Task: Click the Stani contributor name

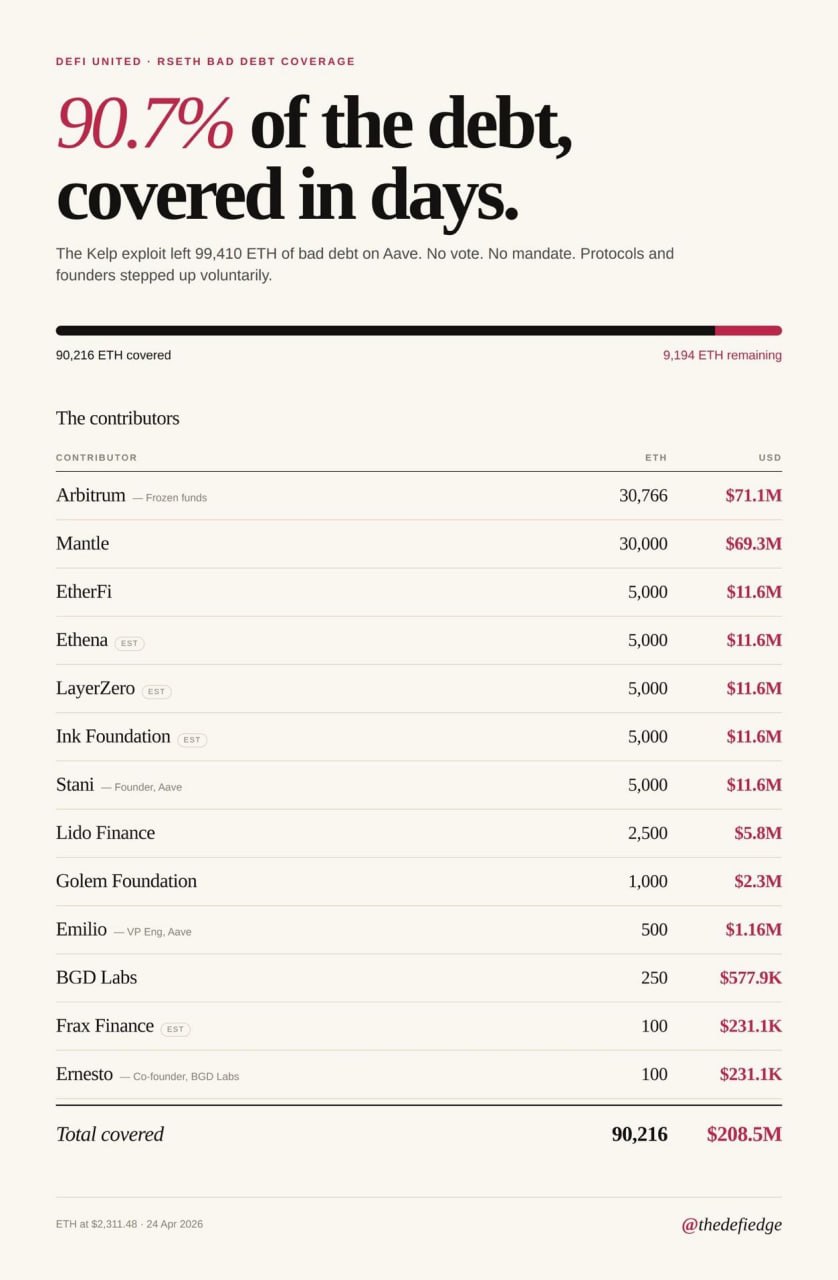Action: [75, 785]
